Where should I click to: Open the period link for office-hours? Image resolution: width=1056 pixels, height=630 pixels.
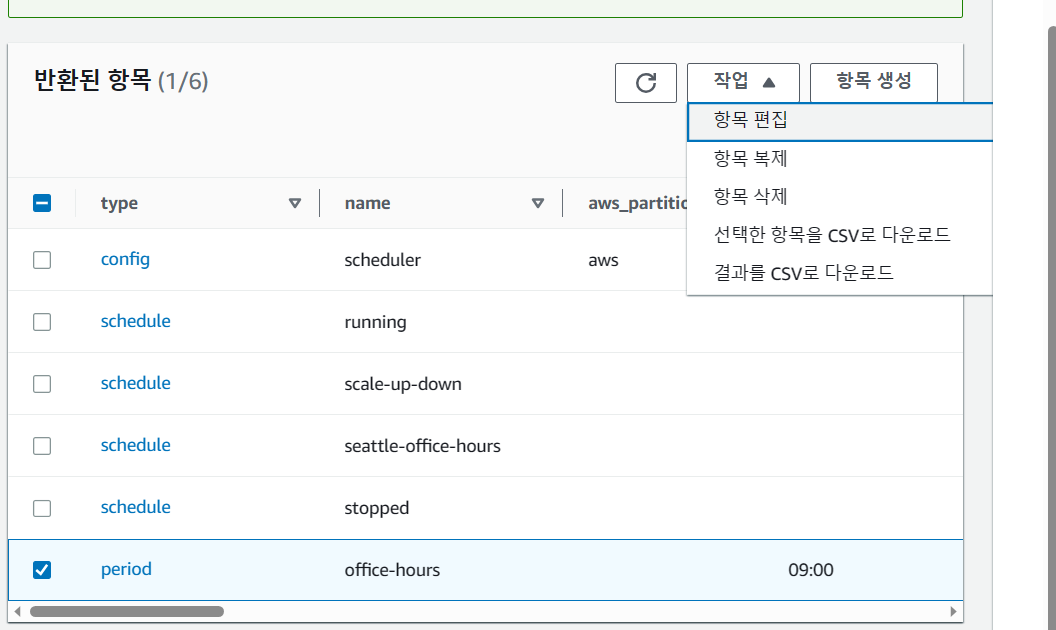[x=126, y=569]
